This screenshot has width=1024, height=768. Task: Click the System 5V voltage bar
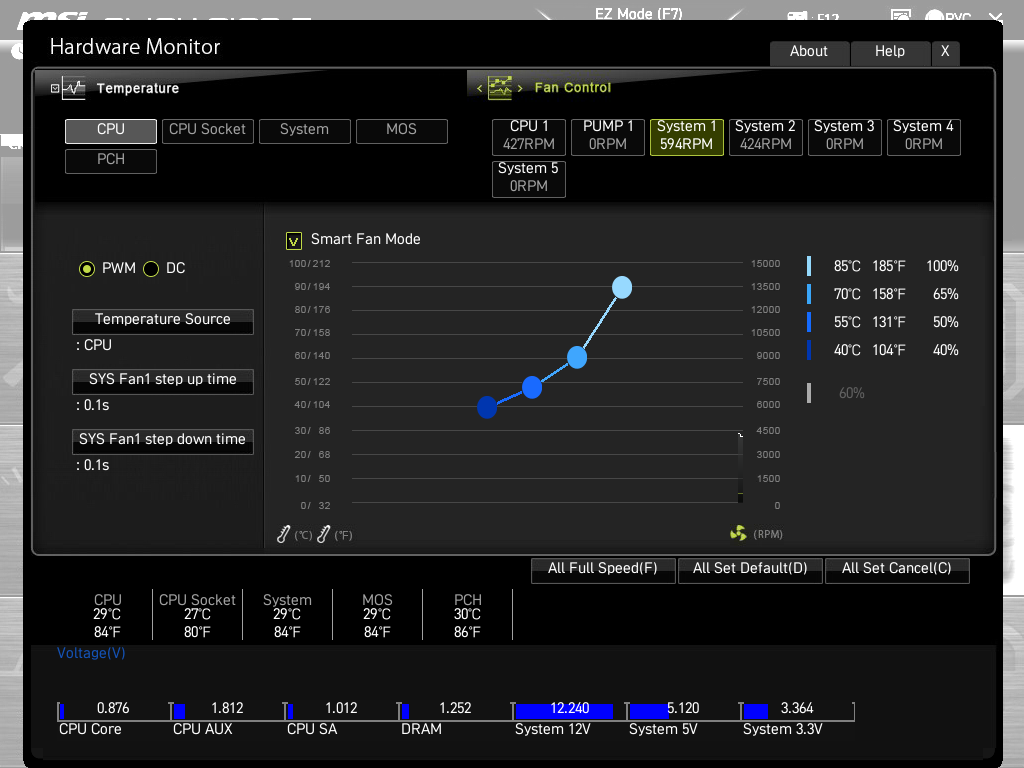tap(649, 711)
